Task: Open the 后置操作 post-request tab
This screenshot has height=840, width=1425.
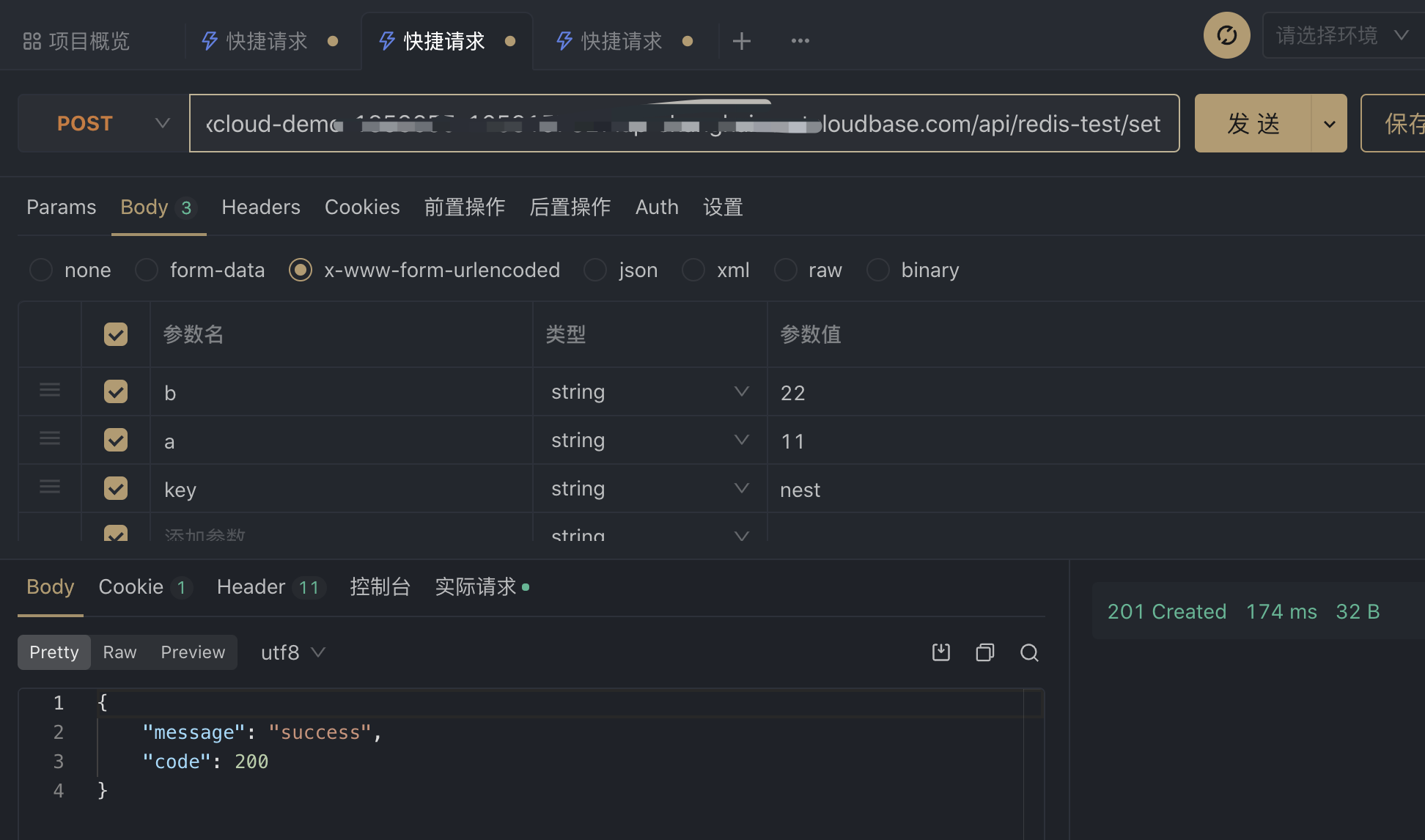Action: pos(570,207)
